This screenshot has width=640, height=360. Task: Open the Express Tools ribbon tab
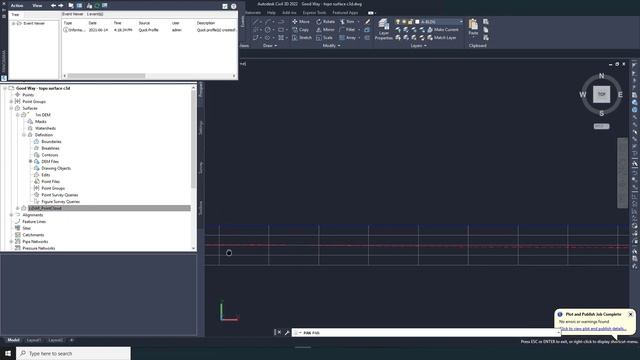tap(314, 13)
